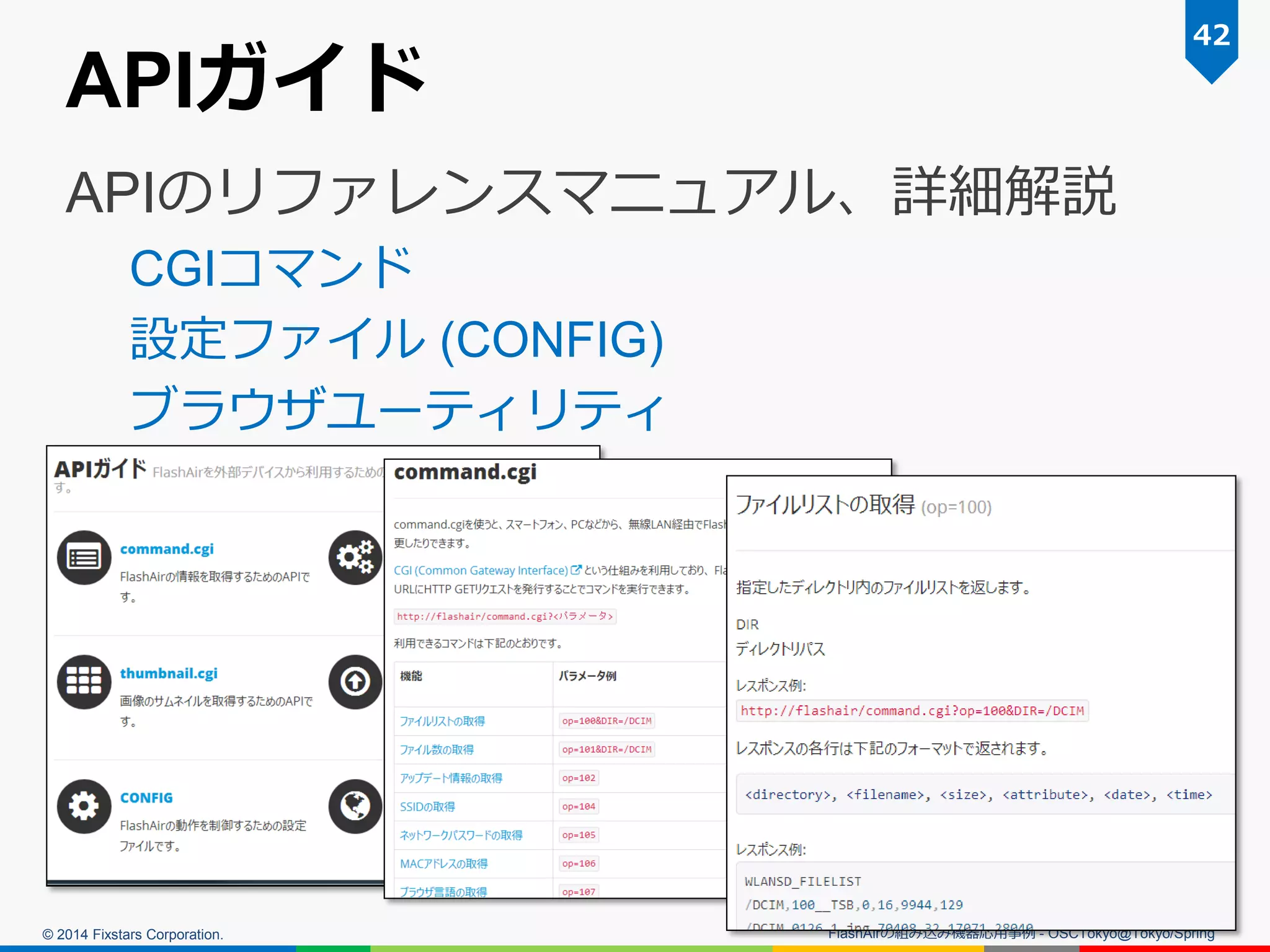The image size is (1270, 952).
Task: Click the 機能 table column header
Action: (x=411, y=676)
